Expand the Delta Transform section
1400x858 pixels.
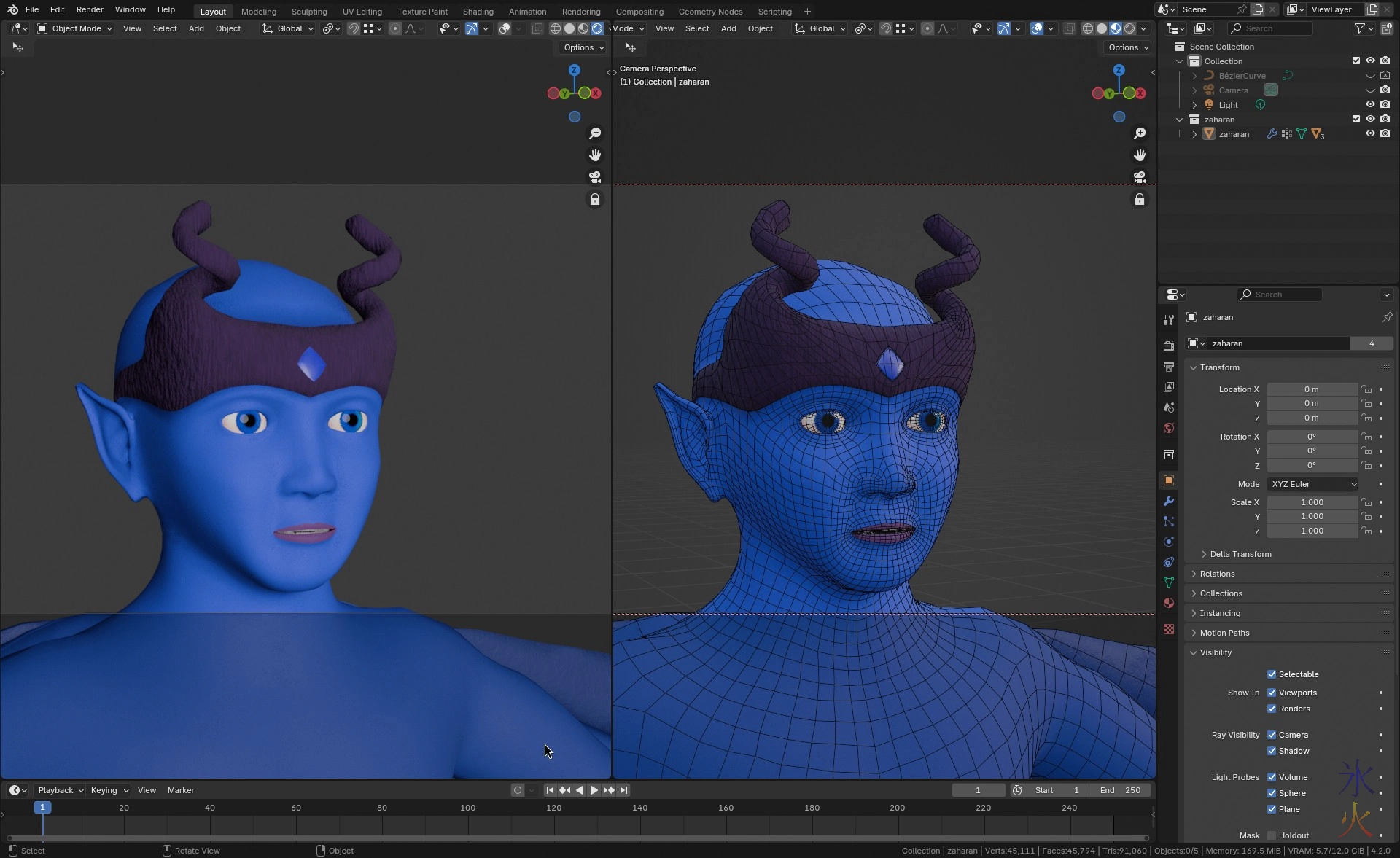(x=1240, y=554)
